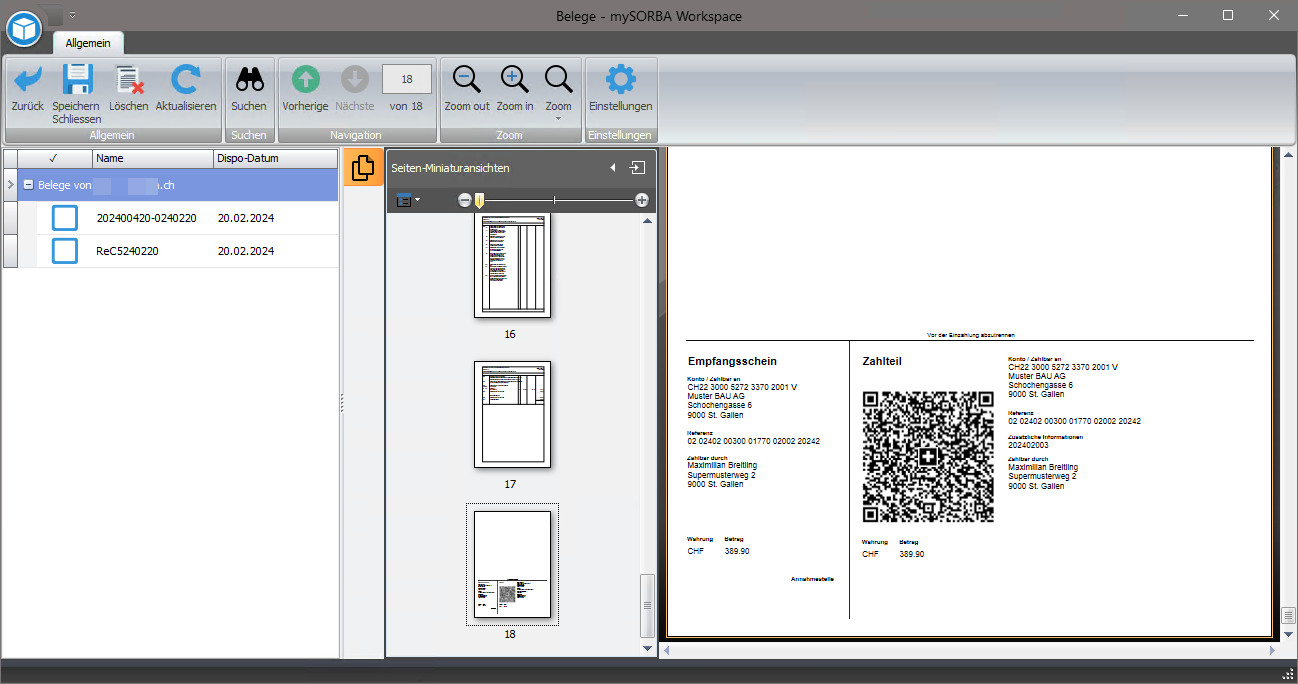This screenshot has width=1298, height=684.
Task: Click the 'von 18' page count label
Action: (x=406, y=106)
